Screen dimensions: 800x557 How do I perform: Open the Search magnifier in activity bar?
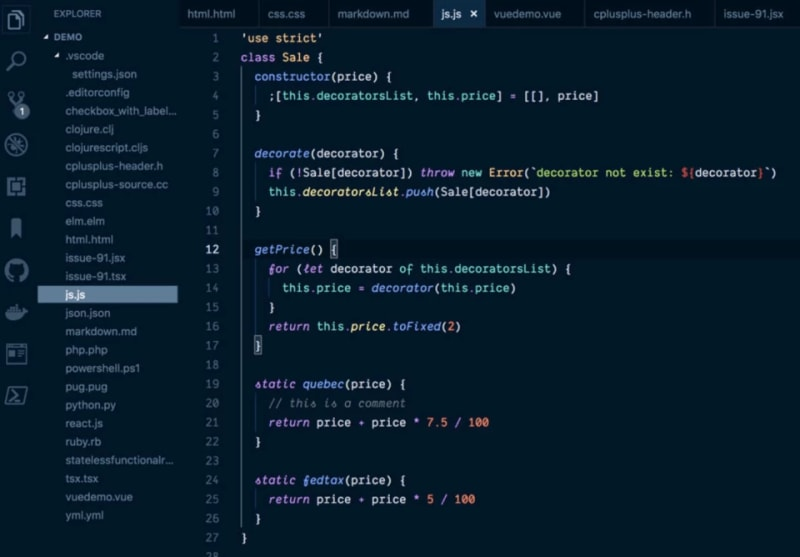click(16, 61)
